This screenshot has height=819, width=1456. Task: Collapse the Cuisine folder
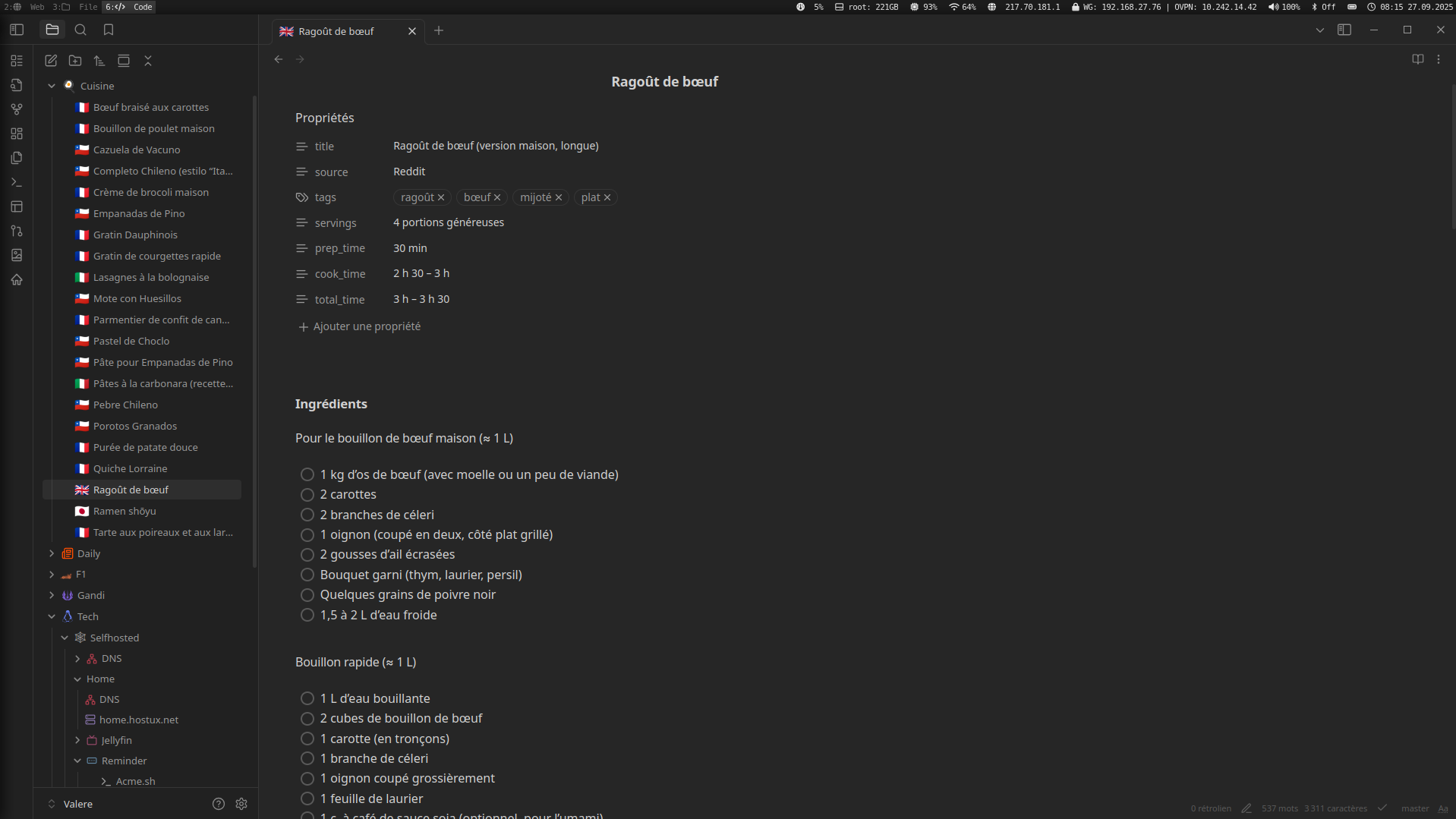52,86
